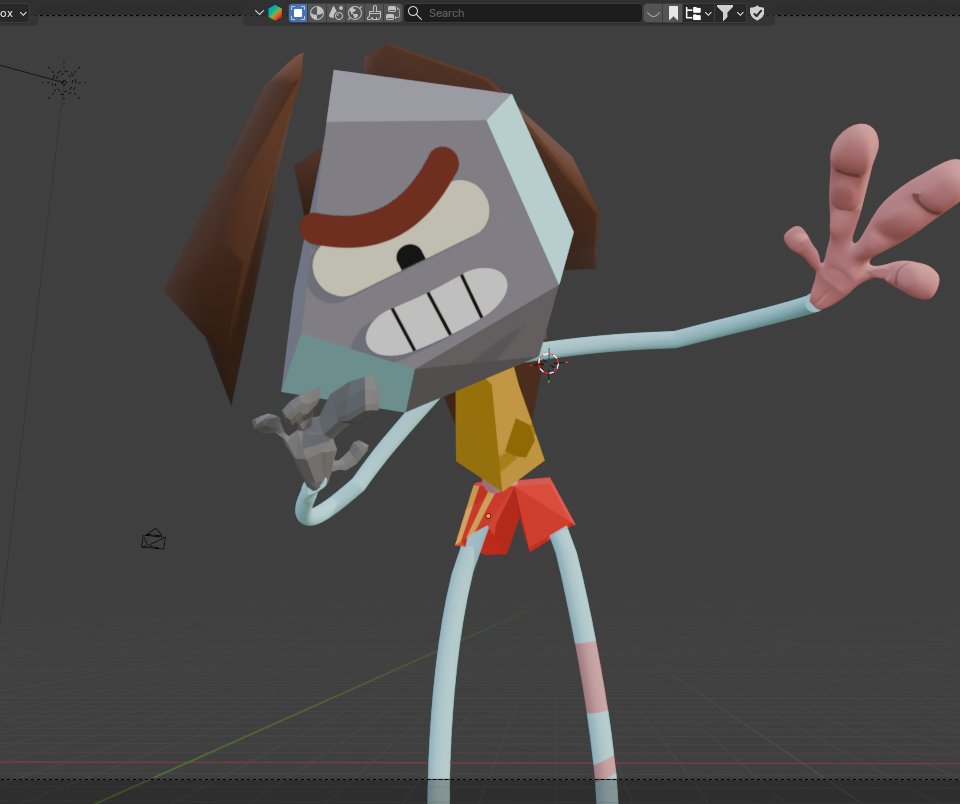Select the light object in viewport
The image size is (960, 804).
click(64, 82)
